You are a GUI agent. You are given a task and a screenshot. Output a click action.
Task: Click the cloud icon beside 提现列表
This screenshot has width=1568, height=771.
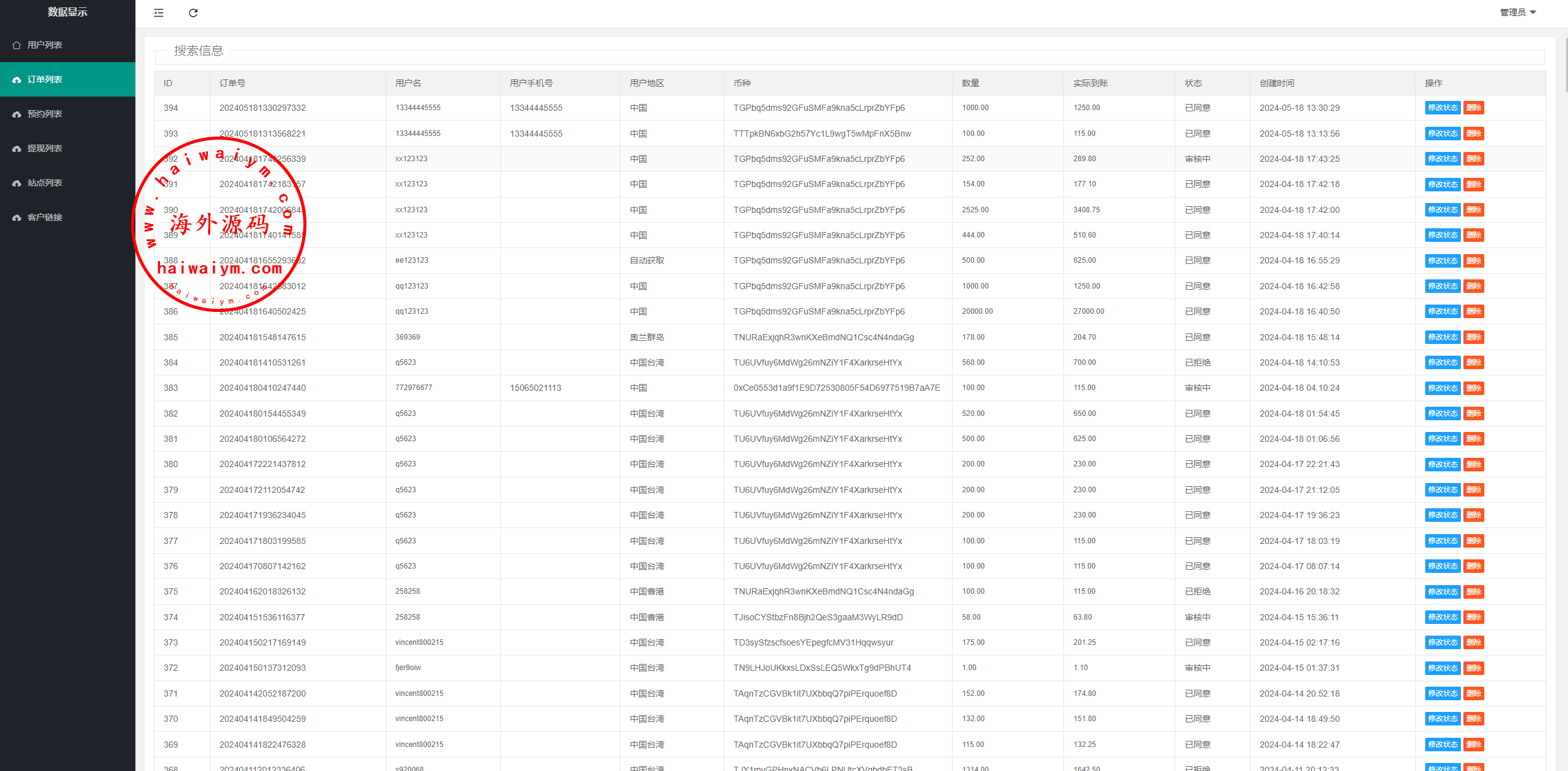[x=17, y=148]
